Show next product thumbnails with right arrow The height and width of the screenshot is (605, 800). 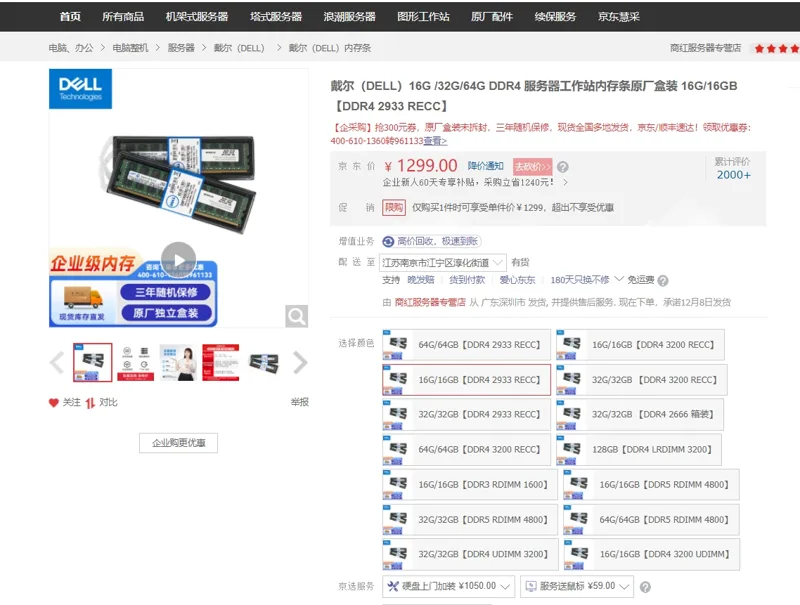click(x=301, y=363)
